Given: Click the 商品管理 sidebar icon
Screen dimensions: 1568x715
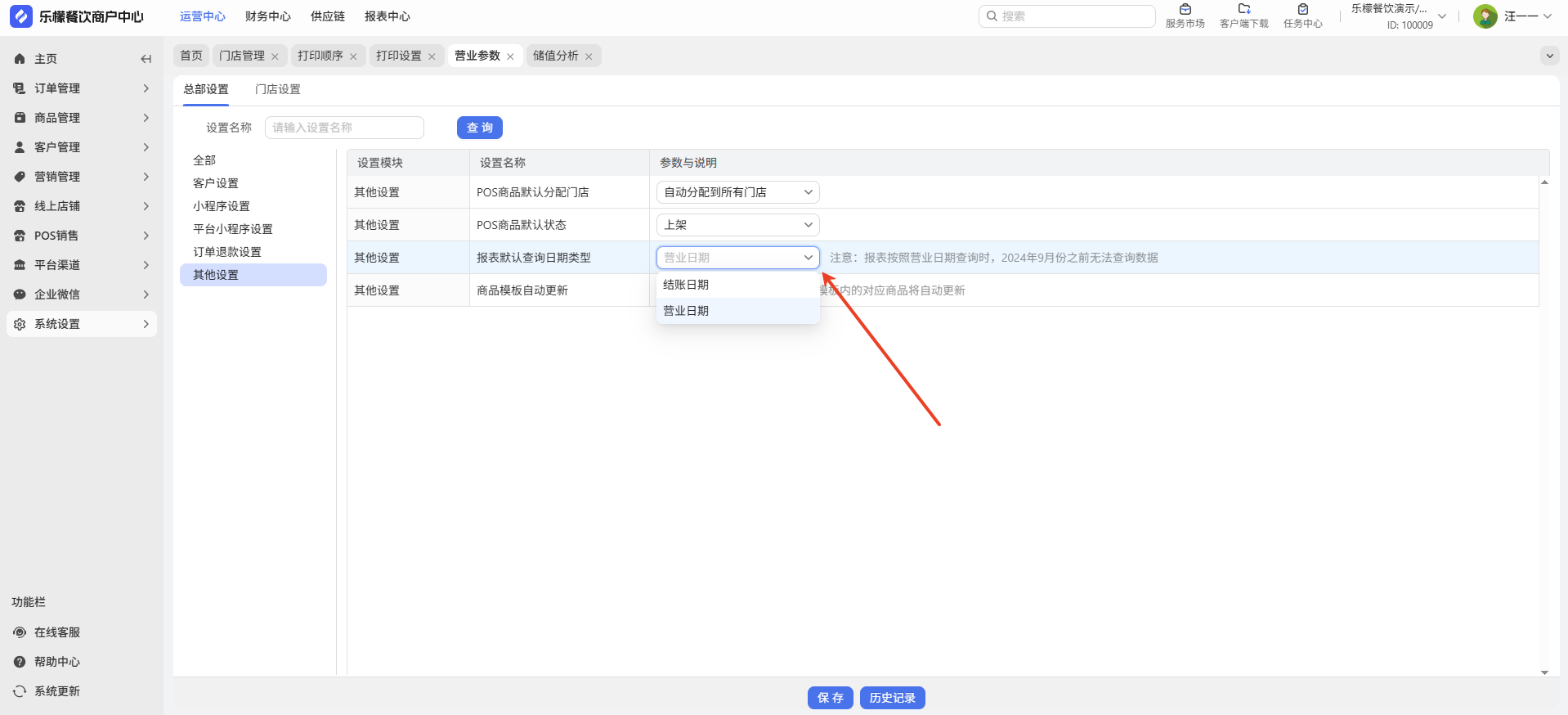Looking at the screenshot, I should point(20,118).
